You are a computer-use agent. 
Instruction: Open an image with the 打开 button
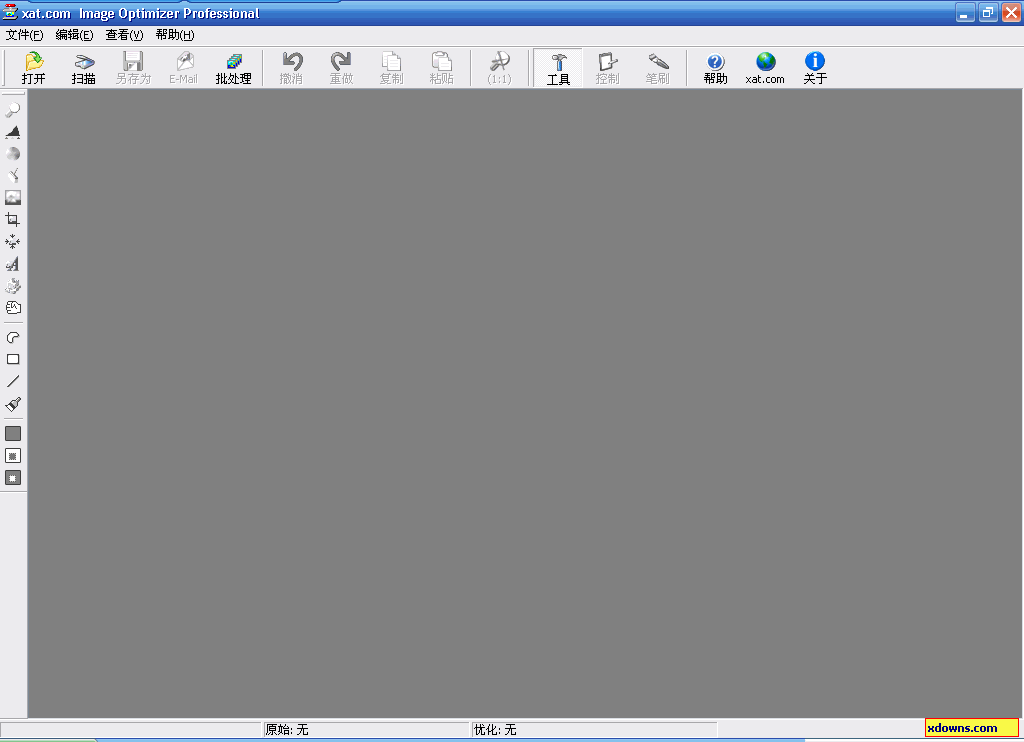point(34,68)
